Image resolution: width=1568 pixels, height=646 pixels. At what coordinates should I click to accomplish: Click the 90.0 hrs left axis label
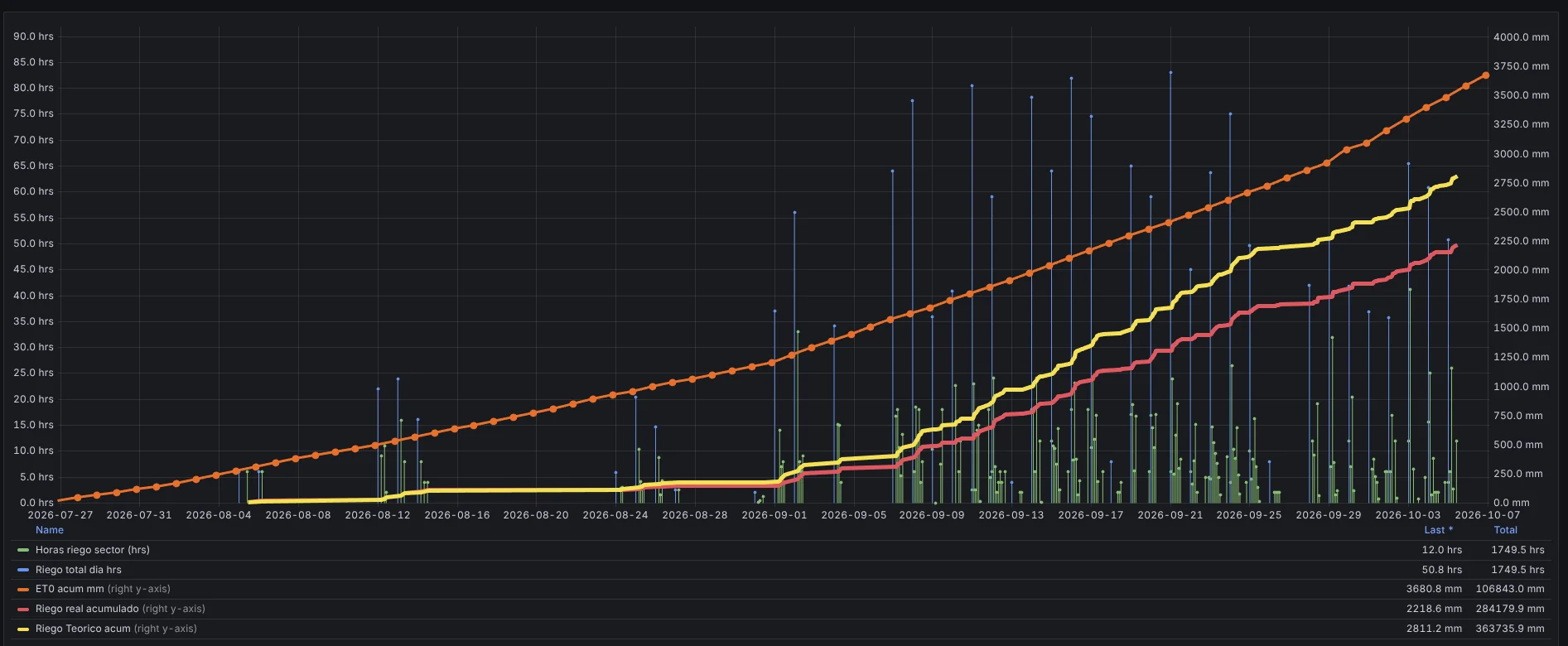tap(33, 36)
